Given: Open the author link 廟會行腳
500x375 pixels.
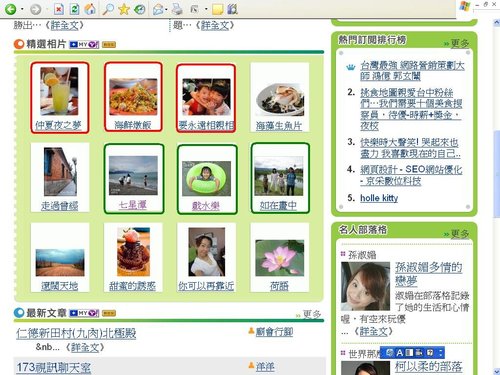Looking at the screenshot, I should coord(274,332).
